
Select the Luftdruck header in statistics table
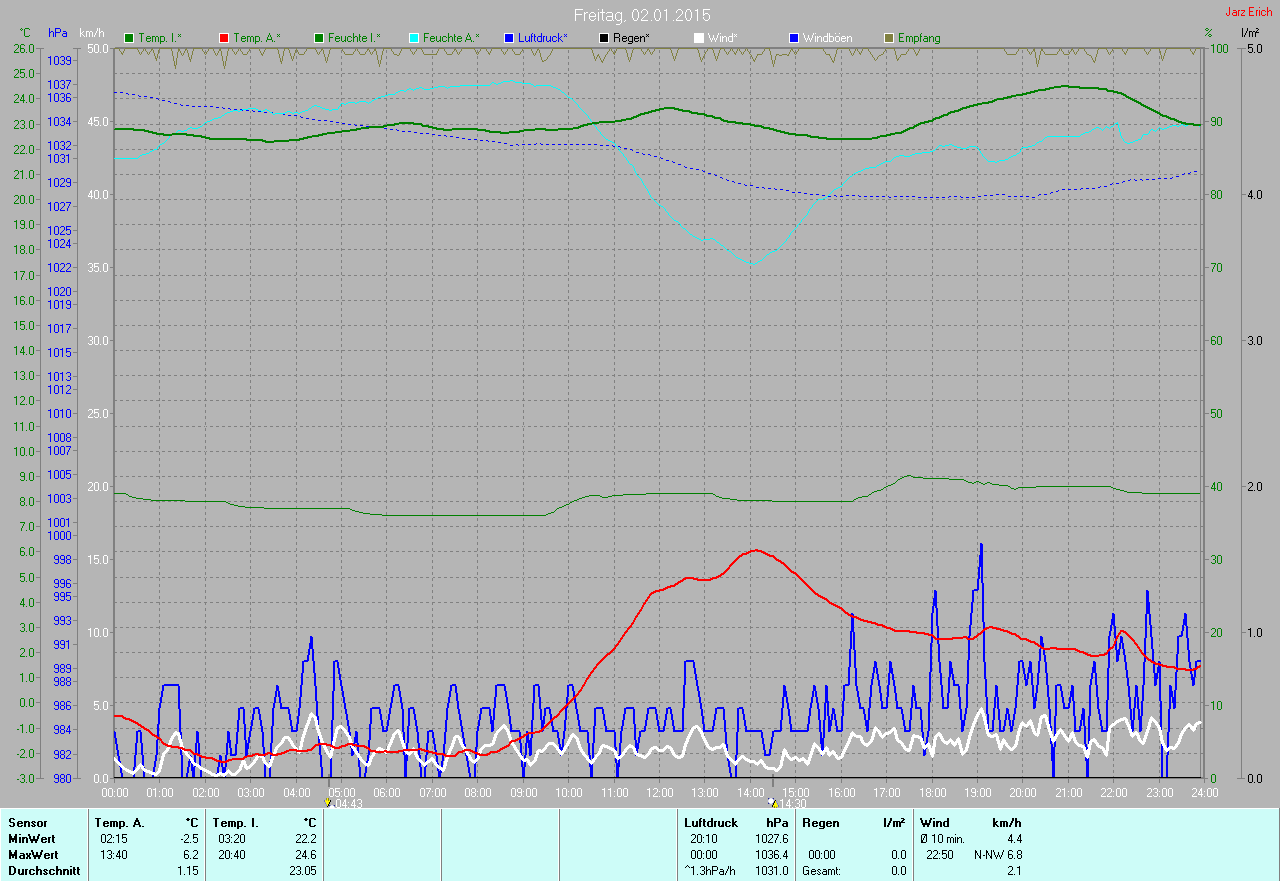[x=711, y=822]
